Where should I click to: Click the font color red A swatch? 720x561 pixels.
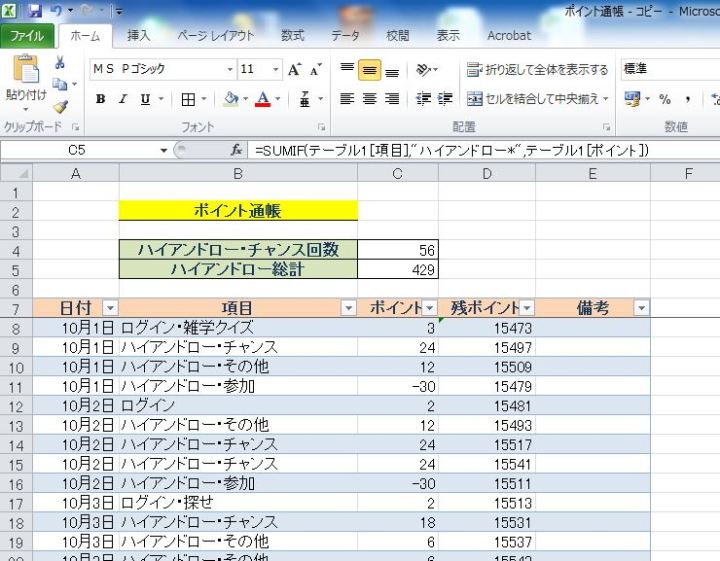(263, 99)
